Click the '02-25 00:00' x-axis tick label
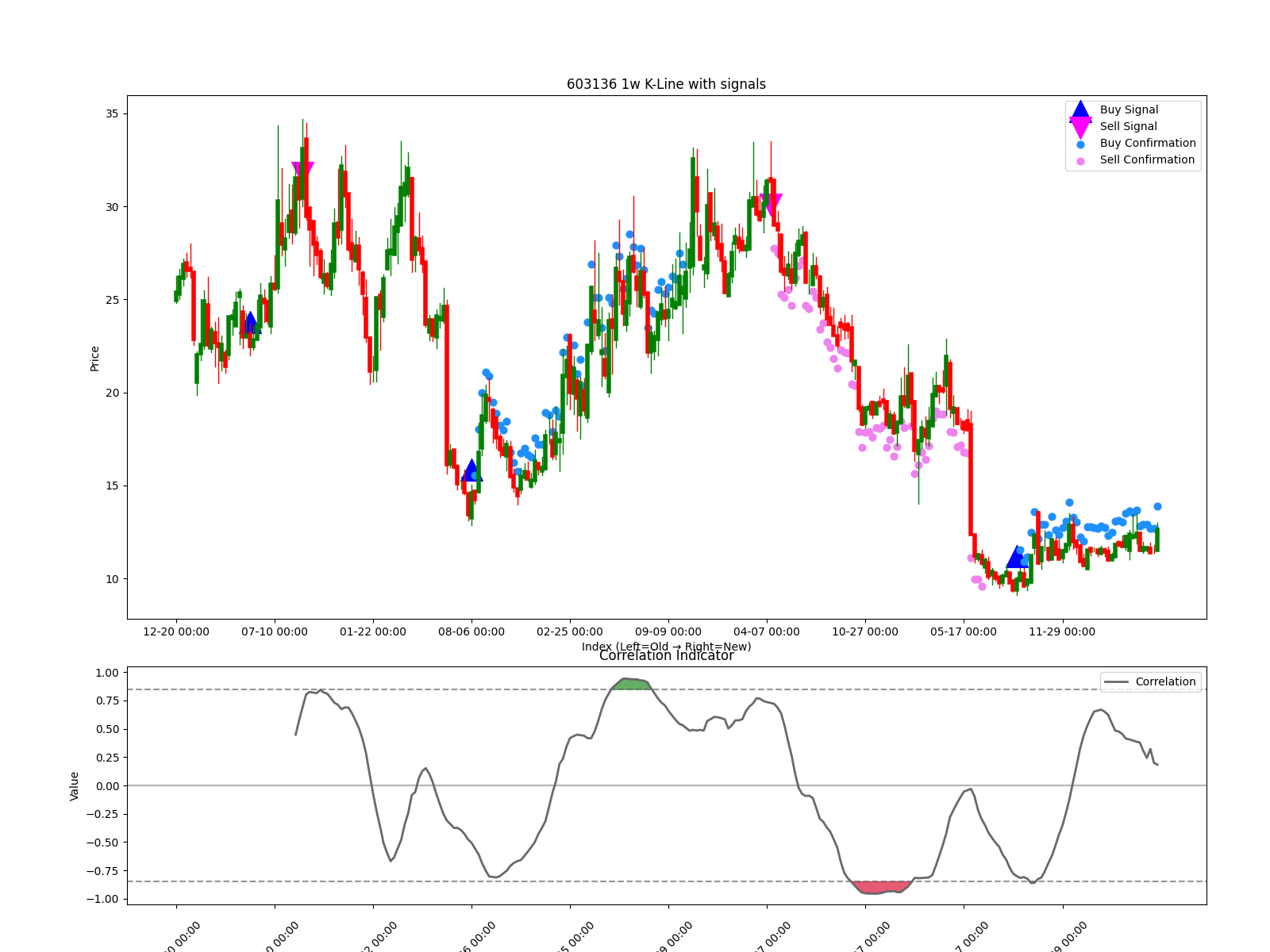1270x952 pixels. (x=570, y=631)
